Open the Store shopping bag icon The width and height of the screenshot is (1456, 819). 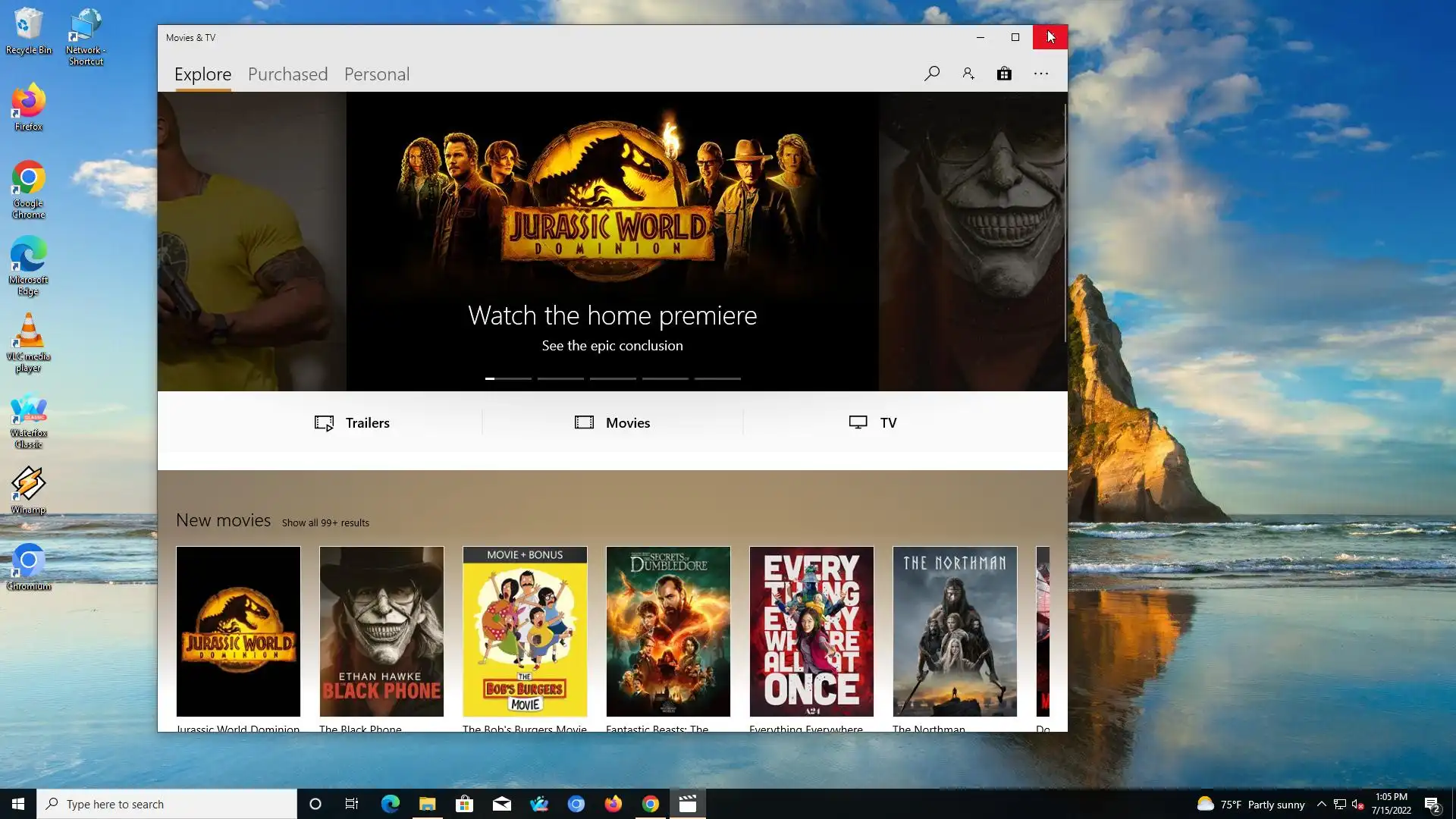pyautogui.click(x=1004, y=74)
